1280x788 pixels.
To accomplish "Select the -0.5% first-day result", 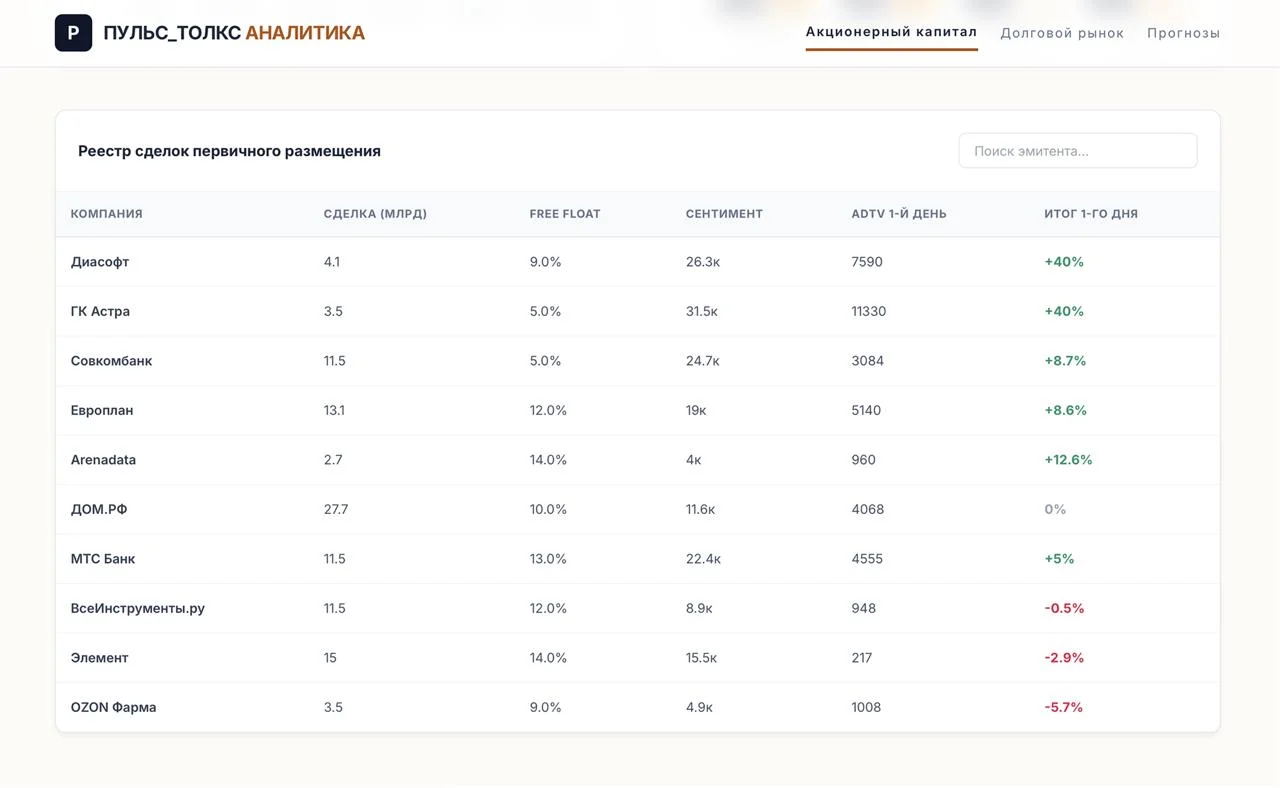I will (1064, 608).
